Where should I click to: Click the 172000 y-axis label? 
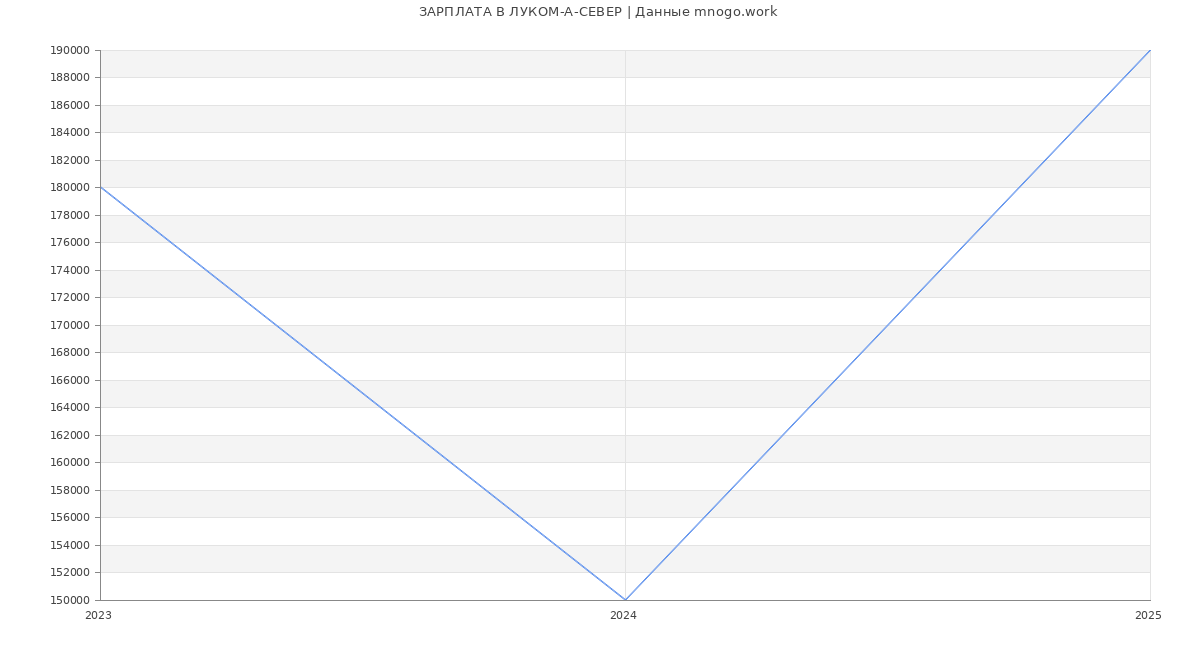coord(70,298)
